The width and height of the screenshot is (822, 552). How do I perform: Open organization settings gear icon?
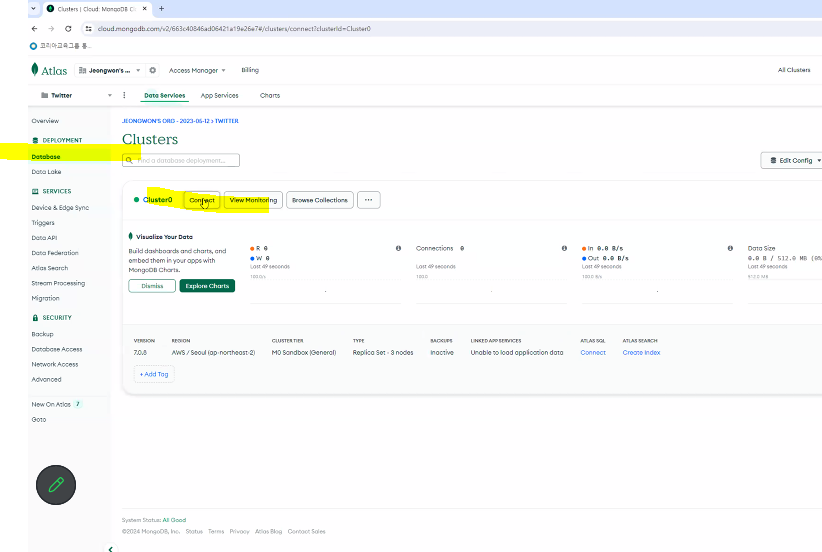153,70
